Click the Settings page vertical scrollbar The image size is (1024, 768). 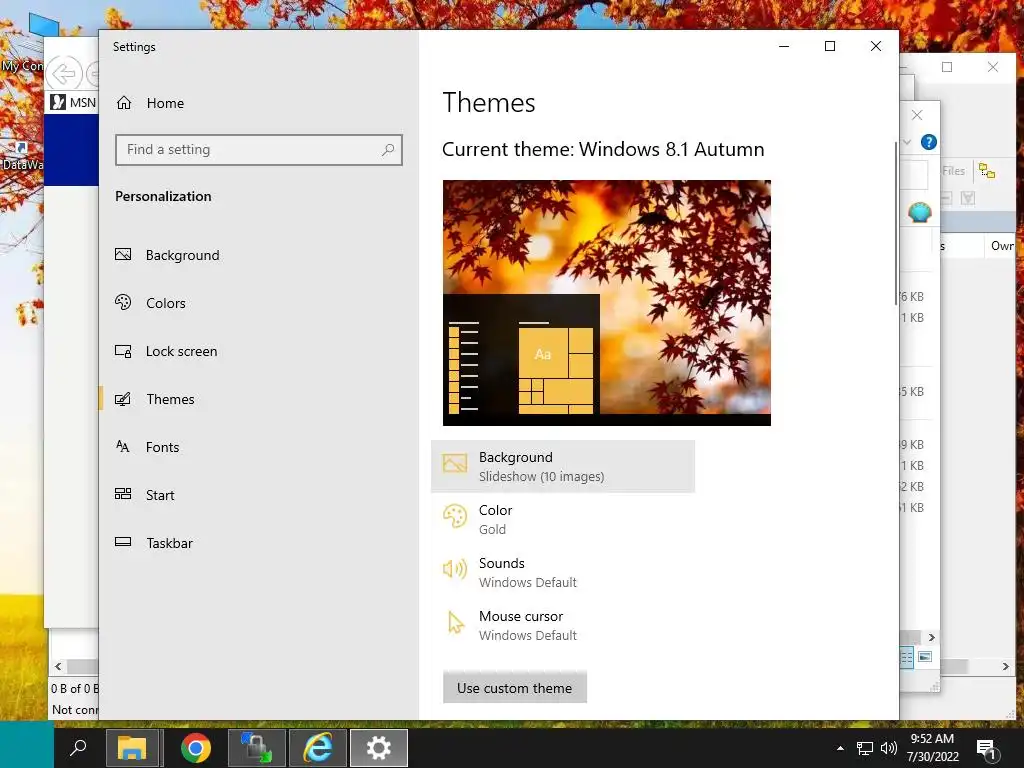click(x=895, y=223)
